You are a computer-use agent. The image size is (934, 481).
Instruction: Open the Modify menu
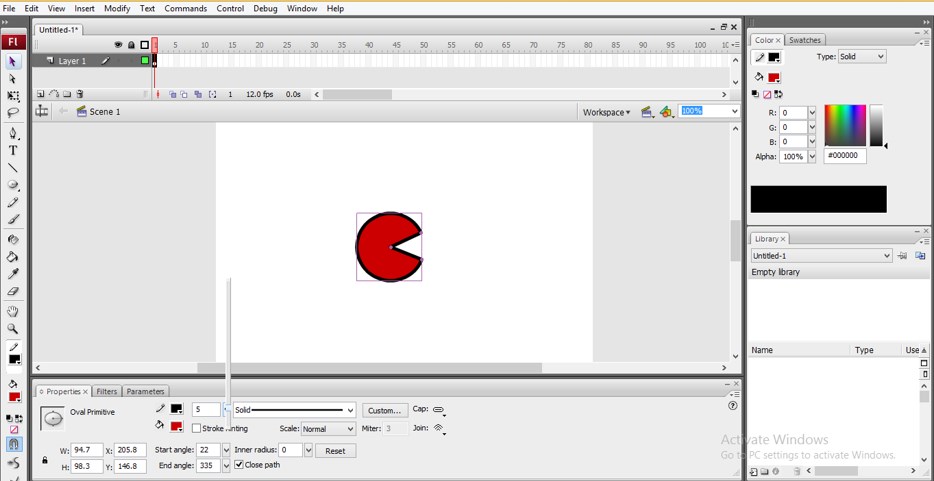coord(117,8)
